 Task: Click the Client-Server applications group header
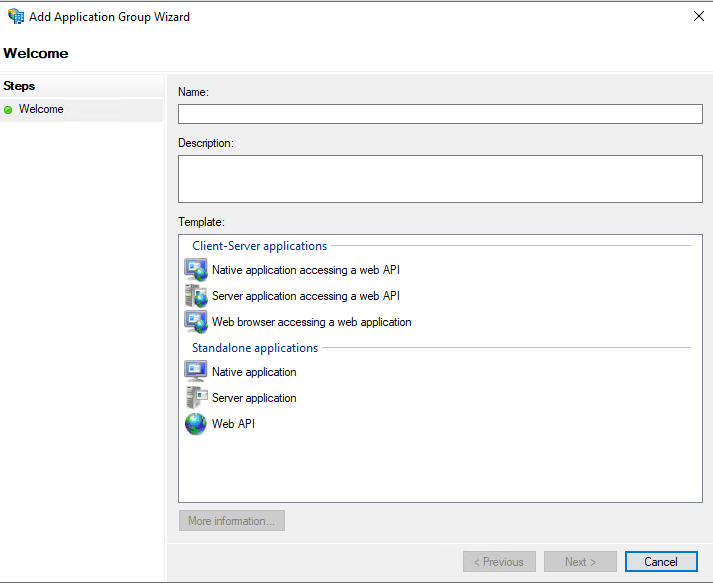coord(260,246)
